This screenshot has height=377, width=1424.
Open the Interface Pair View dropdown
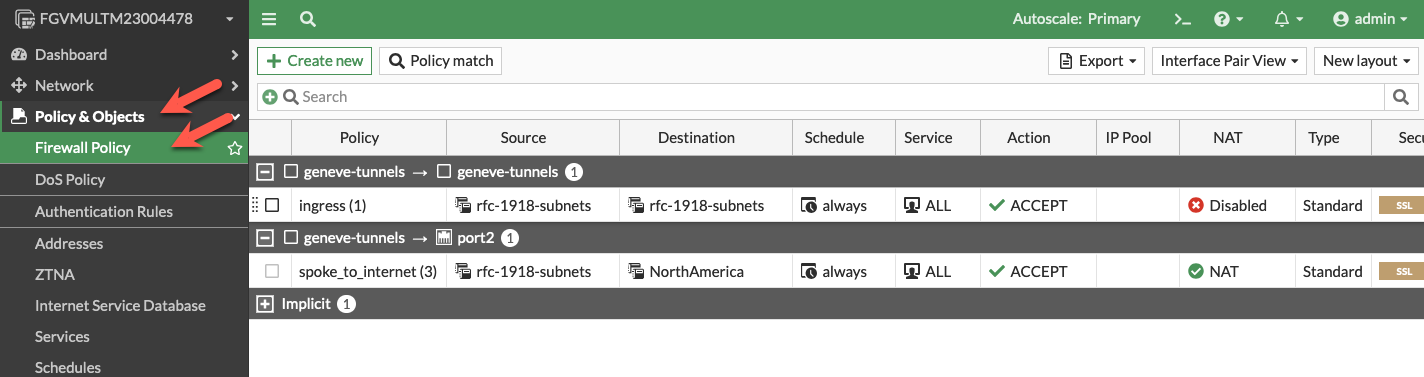(x=1229, y=61)
